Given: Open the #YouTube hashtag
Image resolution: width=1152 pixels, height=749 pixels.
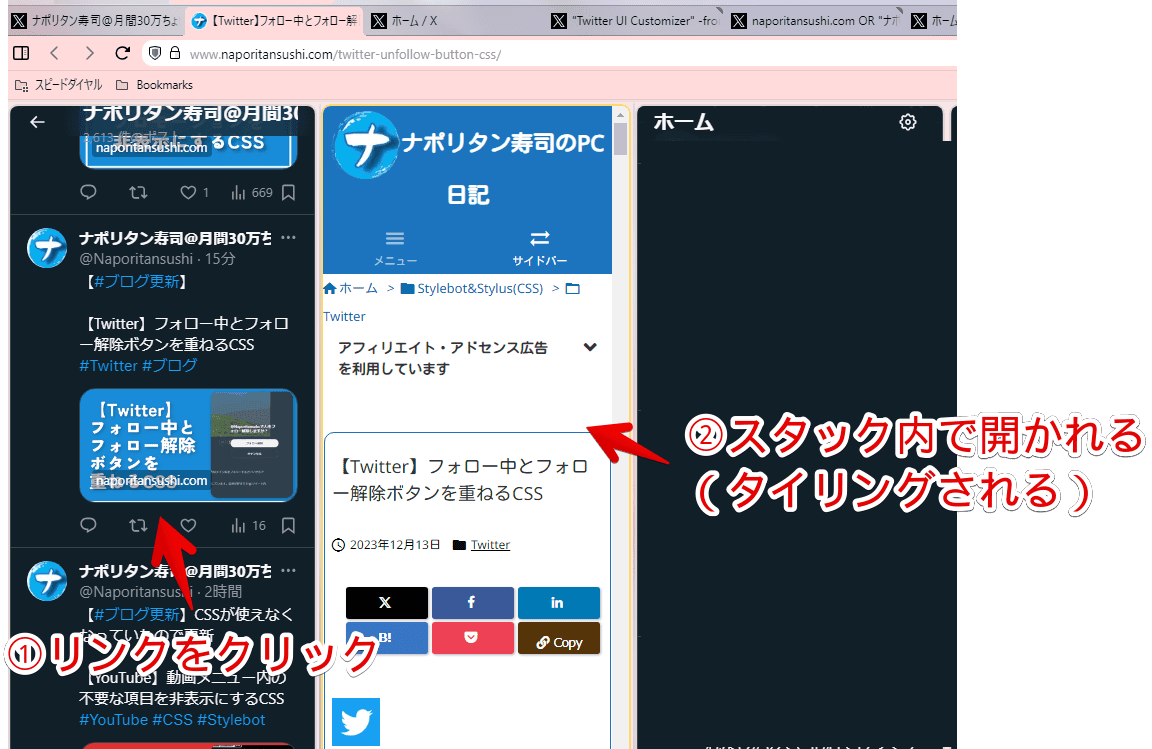Looking at the screenshot, I should (114, 720).
